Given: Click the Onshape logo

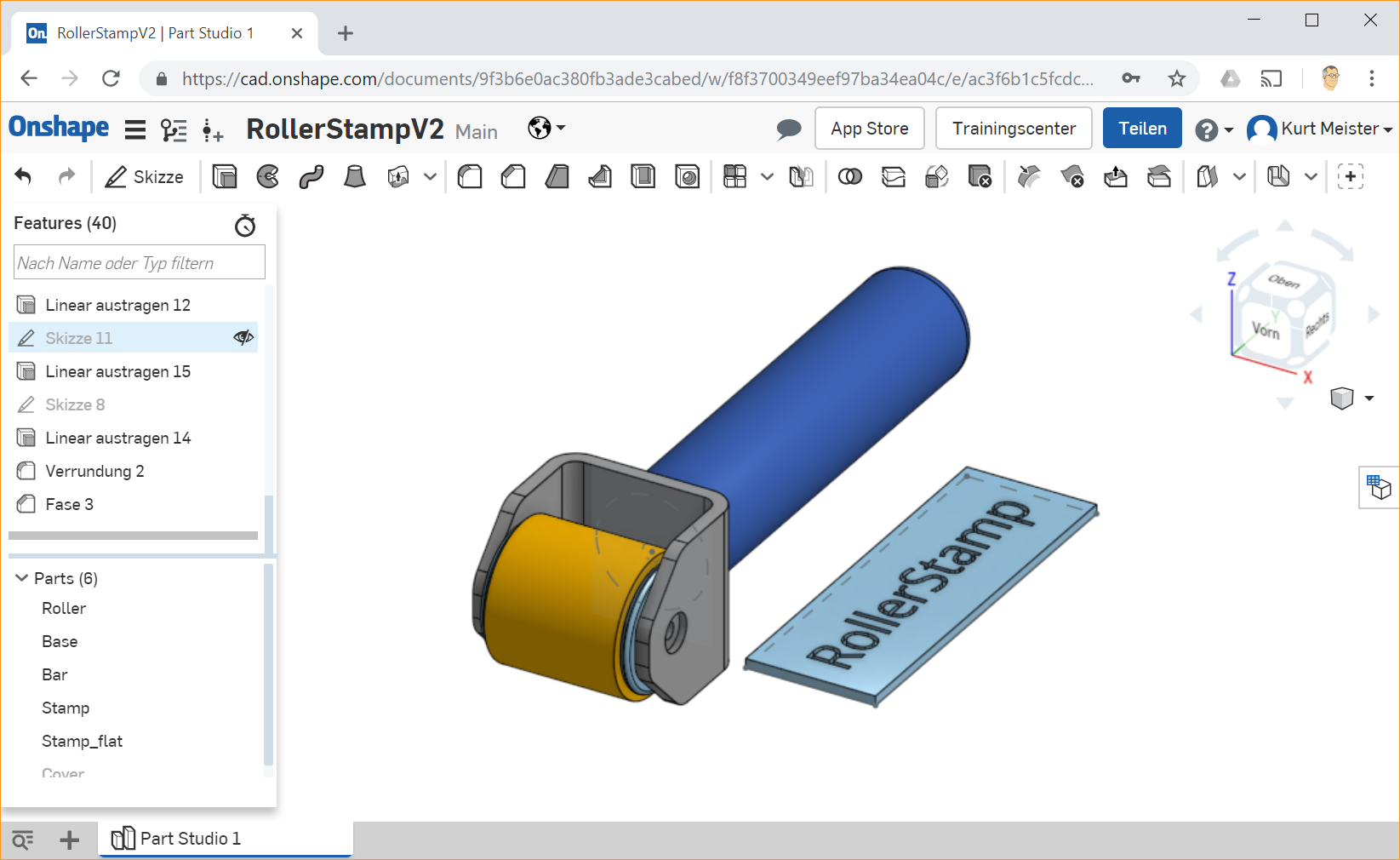Looking at the screenshot, I should [59, 127].
